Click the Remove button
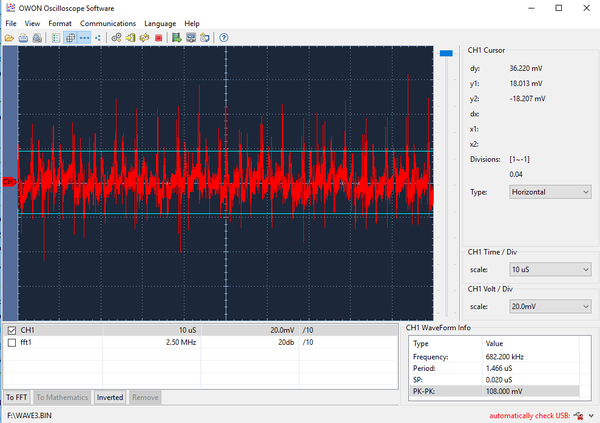The height and width of the screenshot is (423, 600). (x=145, y=397)
